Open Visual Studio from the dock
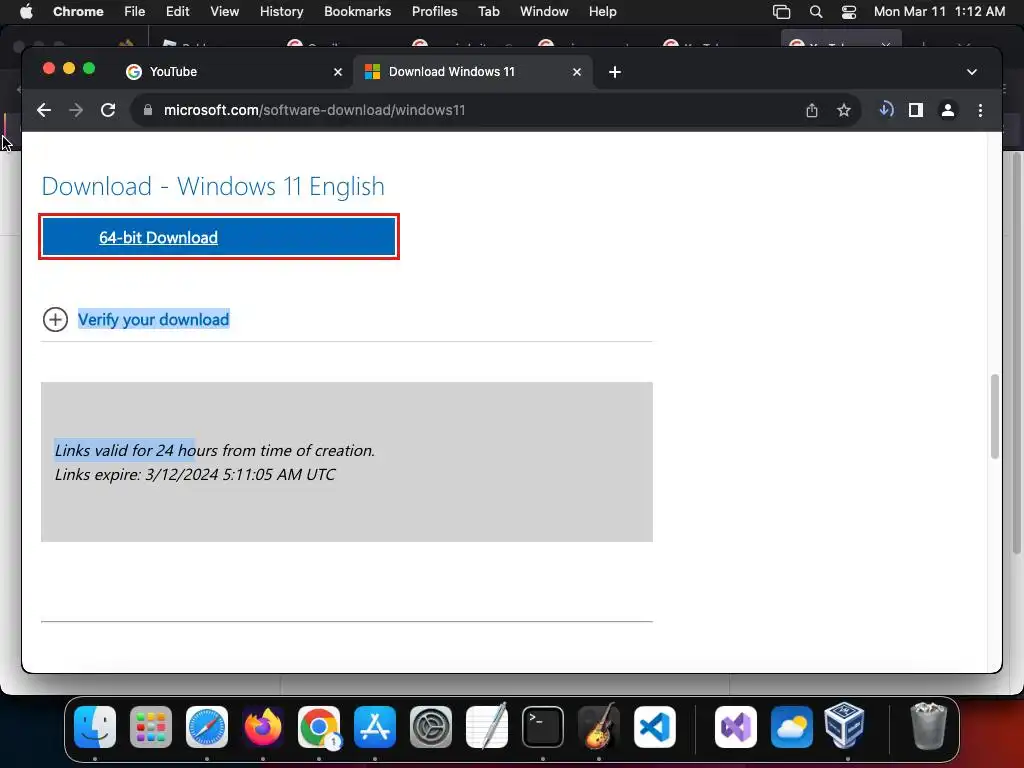 tap(736, 727)
